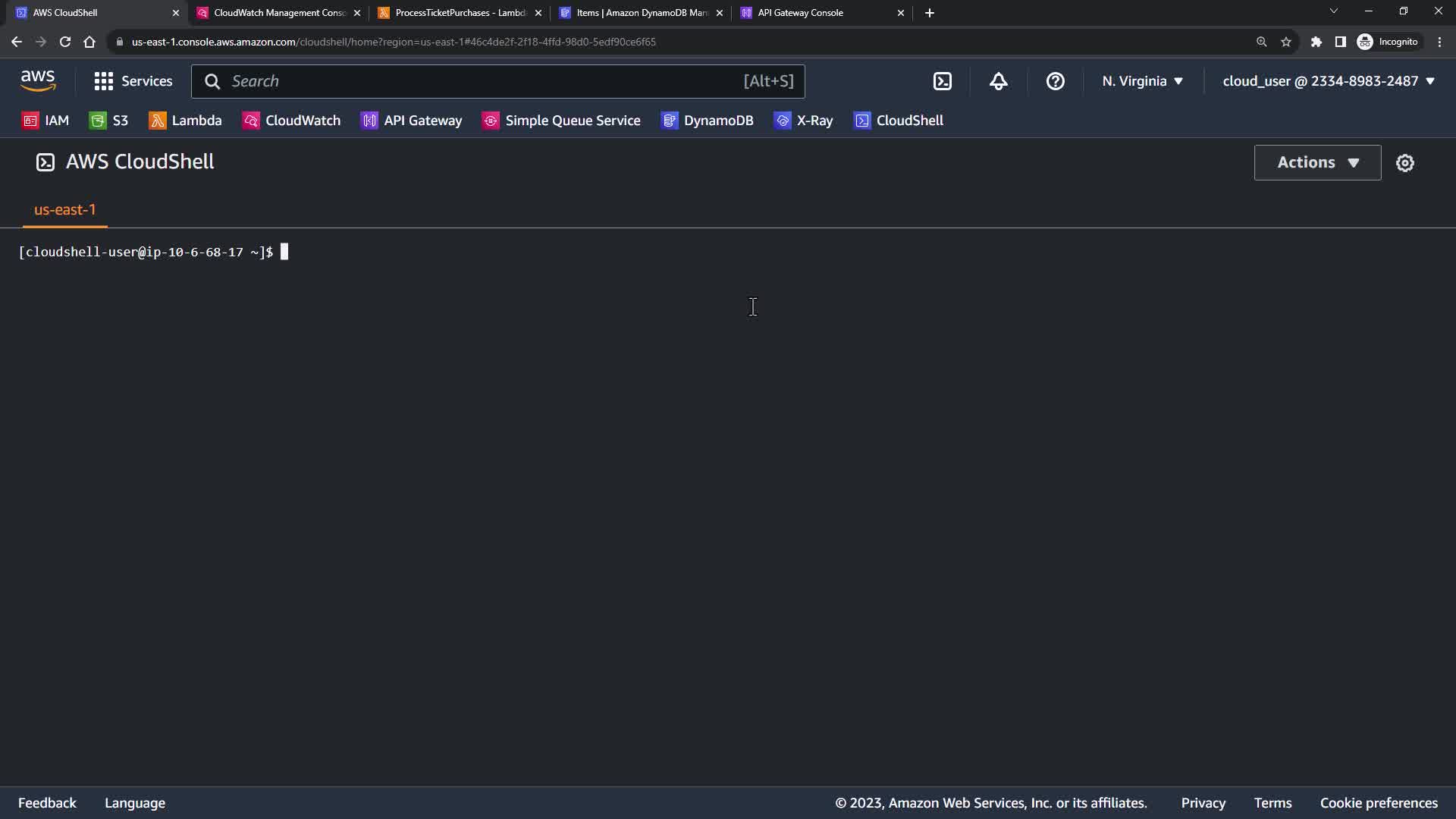Open the Simple Queue Service shortcut
The height and width of the screenshot is (819, 1456).
[561, 121]
